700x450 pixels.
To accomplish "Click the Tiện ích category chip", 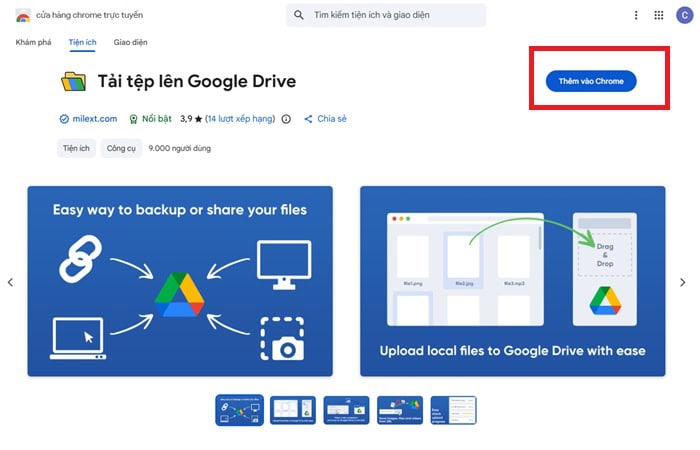I will coord(76,148).
